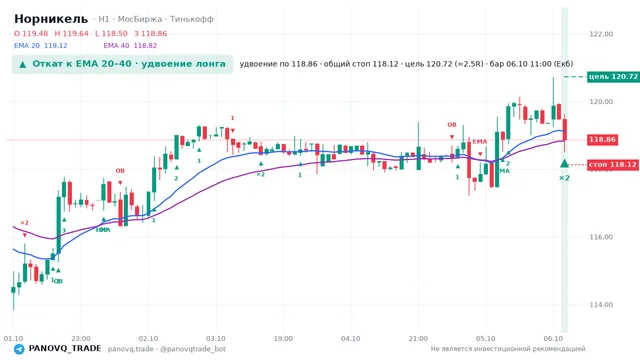Click the 116.00 price axis label
Screen dimensions: 640x360
pyautogui.click(x=601, y=237)
